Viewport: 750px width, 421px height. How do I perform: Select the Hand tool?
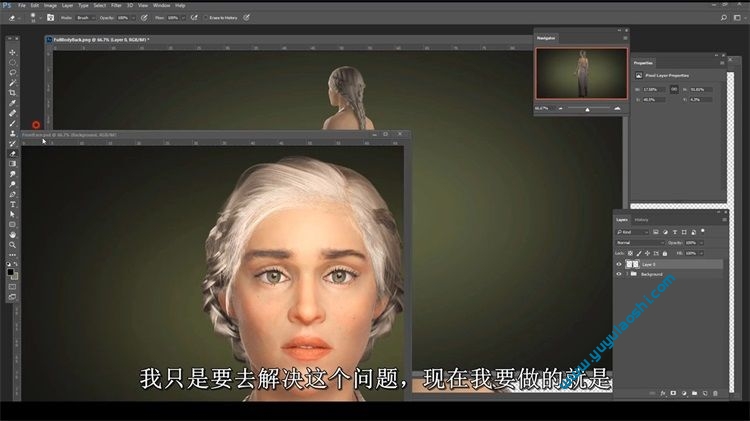coord(12,235)
